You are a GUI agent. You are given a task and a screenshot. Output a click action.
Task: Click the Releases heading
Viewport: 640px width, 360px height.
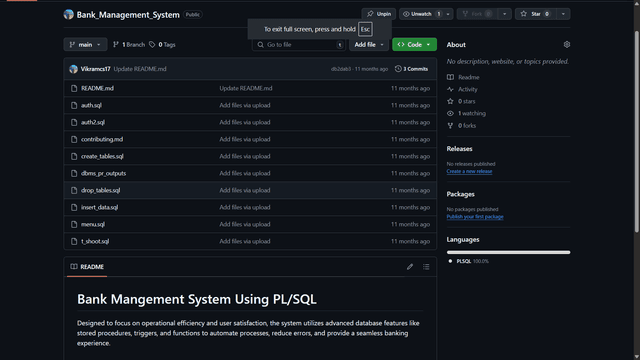pyautogui.click(x=459, y=149)
